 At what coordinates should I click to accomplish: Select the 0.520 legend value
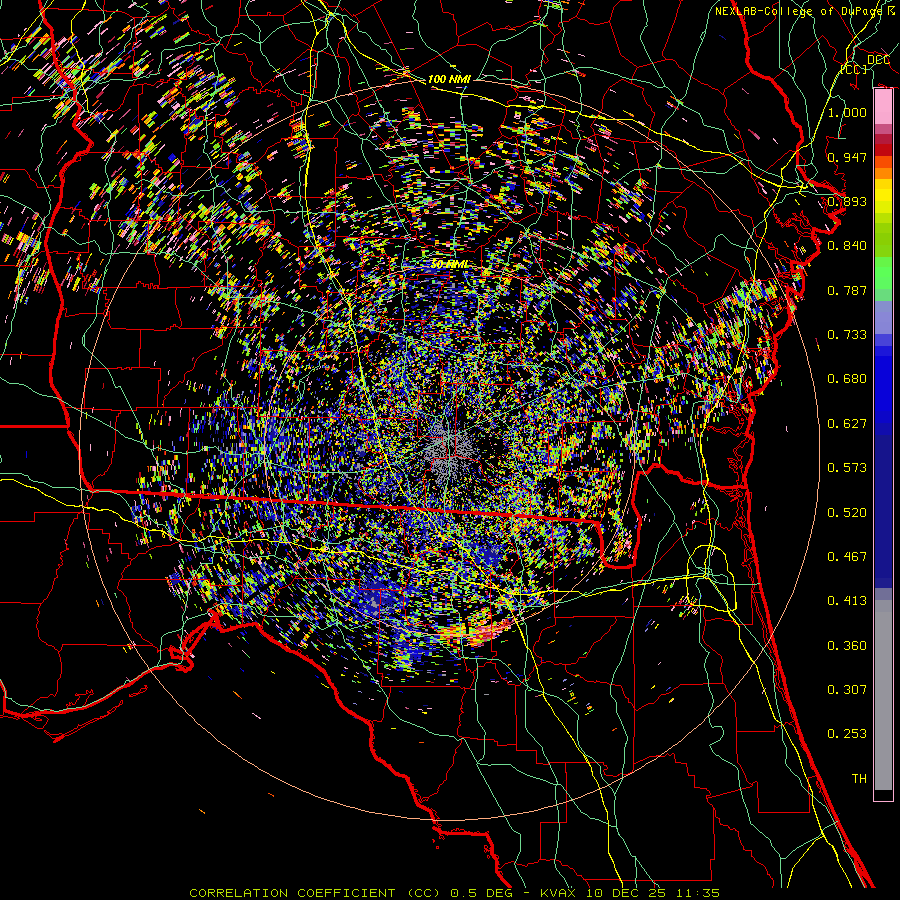click(x=847, y=513)
